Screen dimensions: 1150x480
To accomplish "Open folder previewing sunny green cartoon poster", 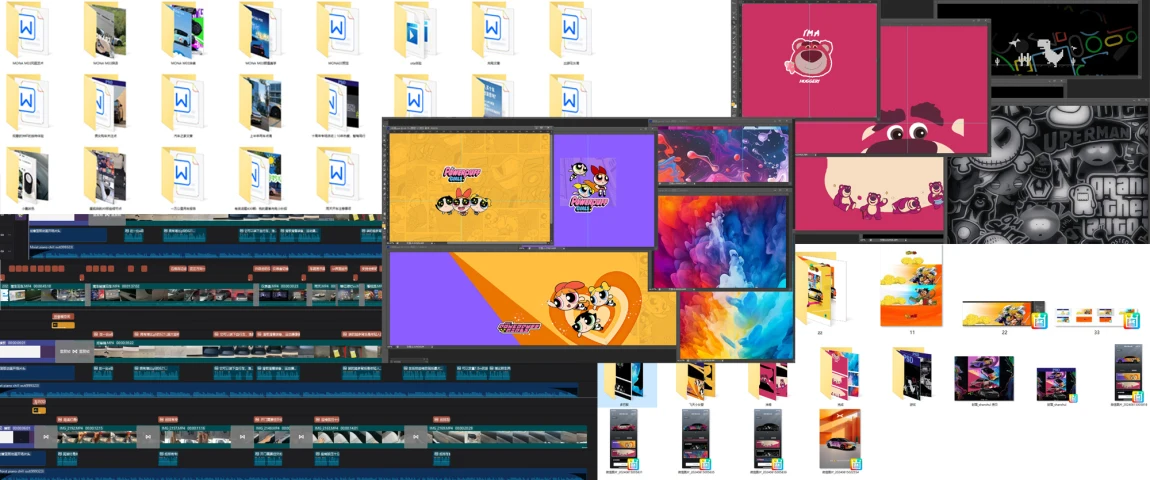I will click(x=260, y=175).
